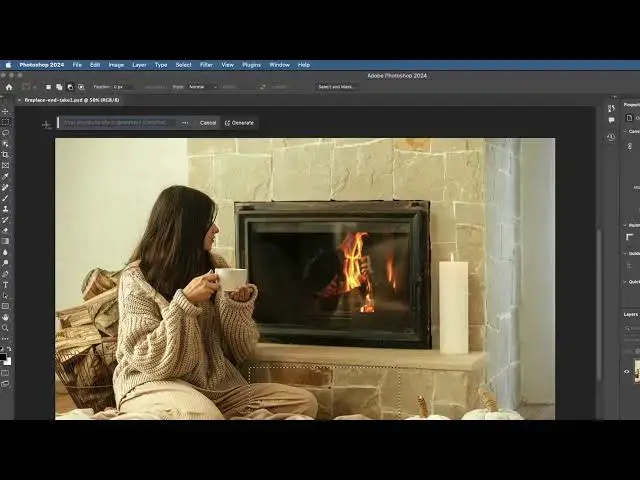Select the Dodge tool
This screenshot has width=640, height=480.
(x=5, y=263)
